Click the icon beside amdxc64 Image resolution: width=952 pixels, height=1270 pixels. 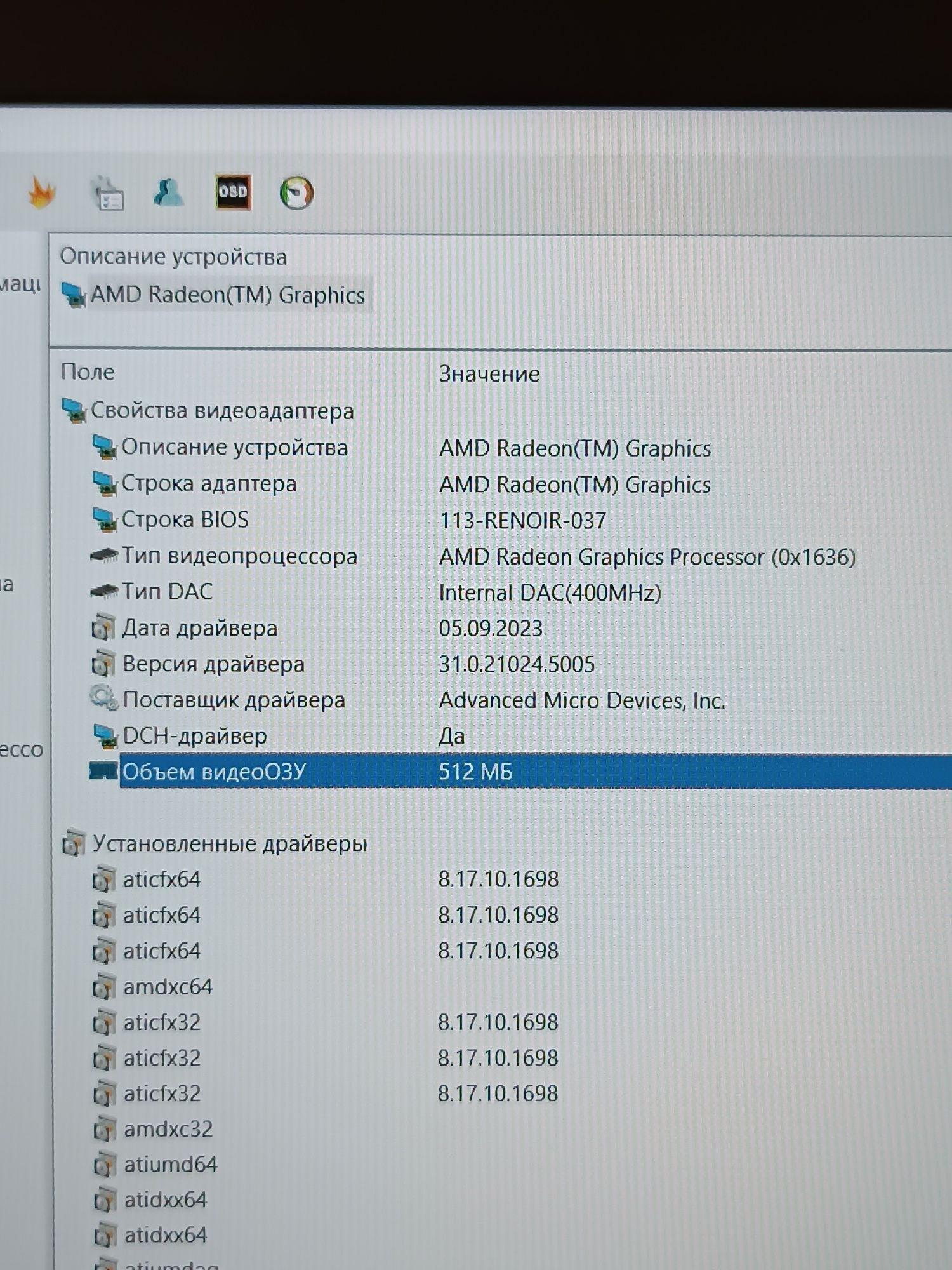[x=104, y=986]
